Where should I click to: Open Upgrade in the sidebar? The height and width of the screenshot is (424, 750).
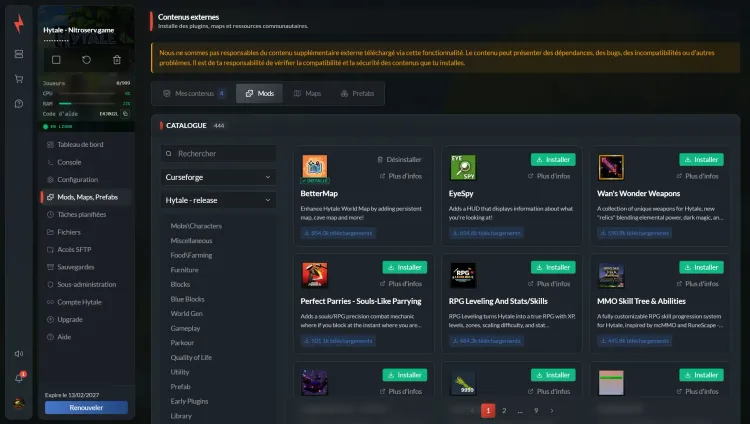pyautogui.click(x=86, y=319)
